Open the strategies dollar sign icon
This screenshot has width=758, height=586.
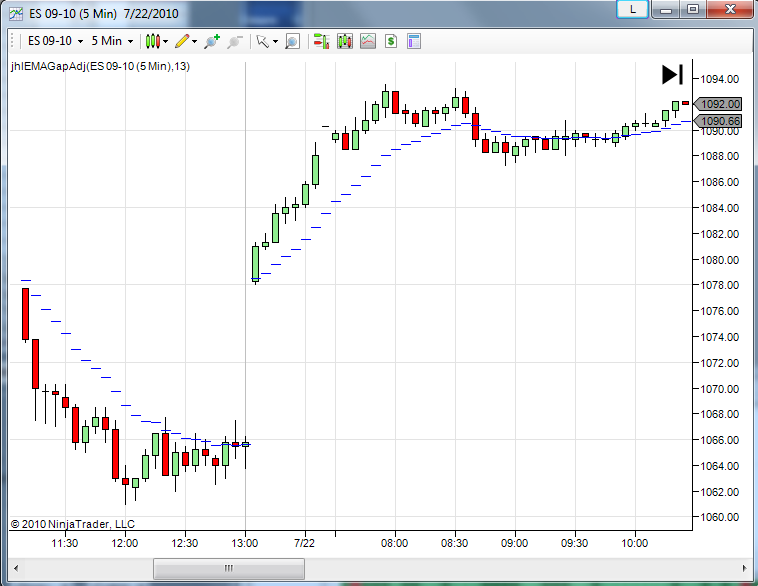[x=391, y=42]
